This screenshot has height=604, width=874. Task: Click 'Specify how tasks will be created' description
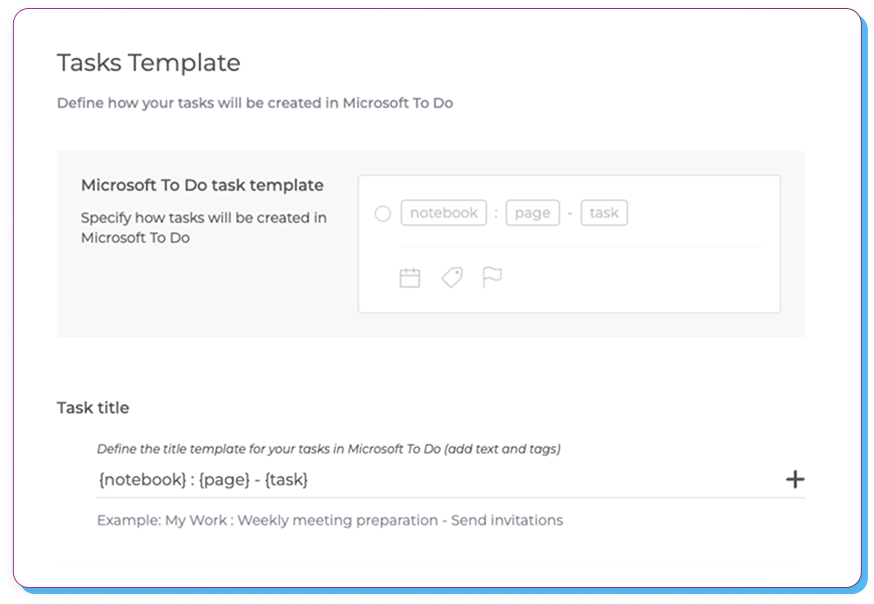click(204, 227)
